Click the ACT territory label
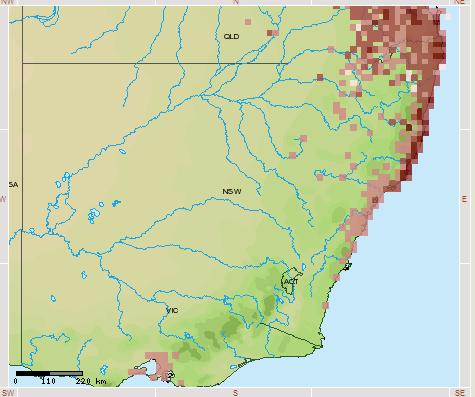The width and height of the screenshot is (475, 397). 291,282
